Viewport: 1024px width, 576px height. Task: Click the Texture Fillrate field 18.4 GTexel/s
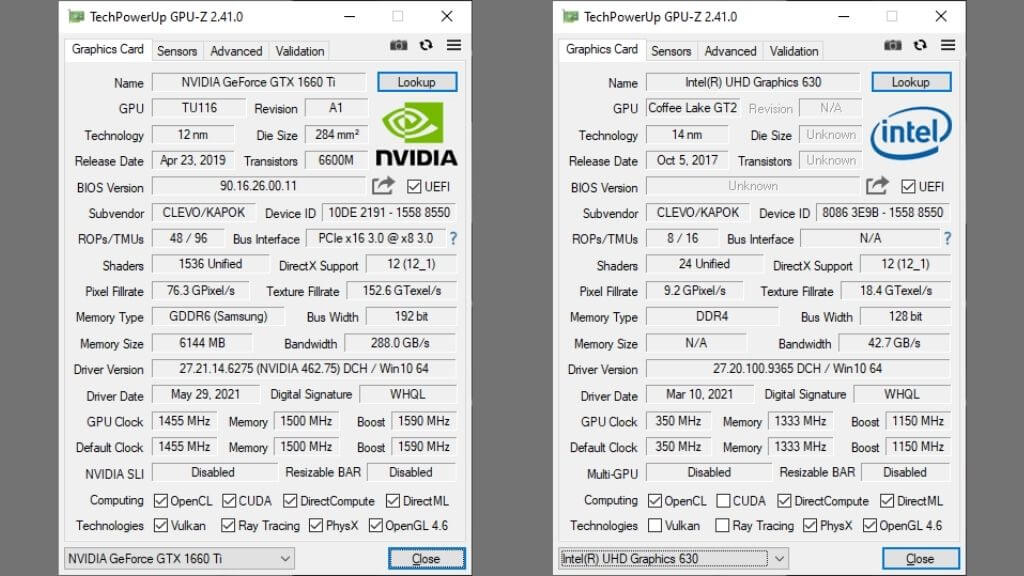point(895,291)
